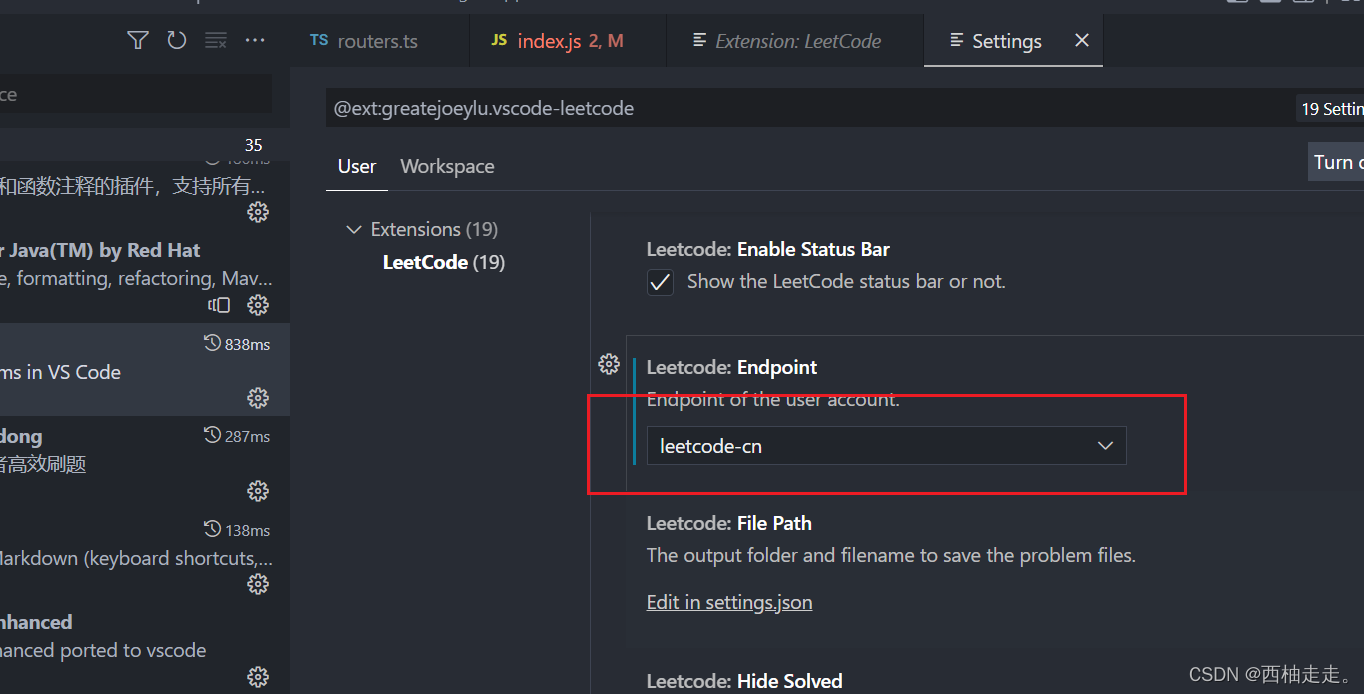Click the gear on the Markdown shortcuts extension

click(x=257, y=584)
